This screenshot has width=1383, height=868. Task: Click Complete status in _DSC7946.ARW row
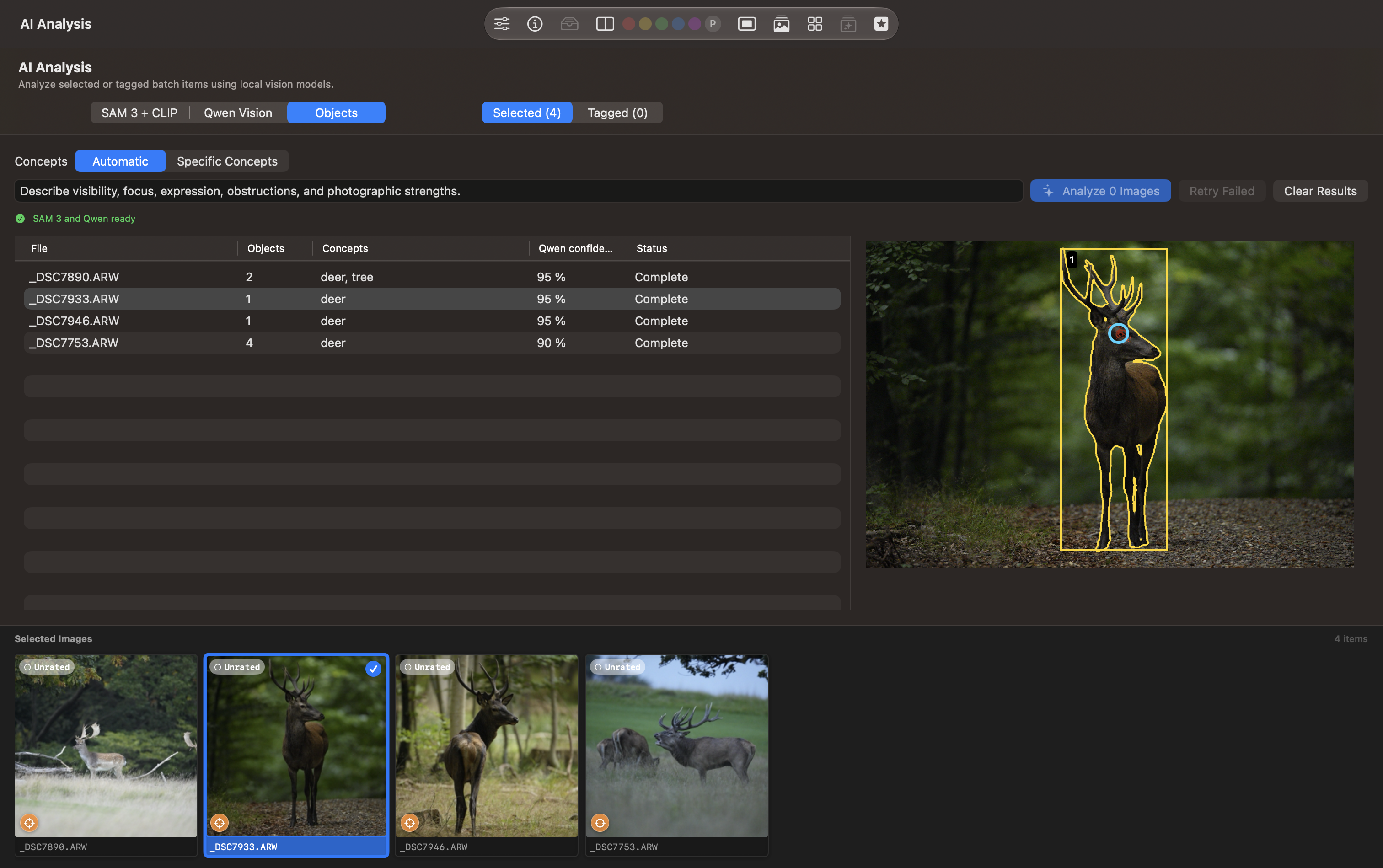[661, 321]
